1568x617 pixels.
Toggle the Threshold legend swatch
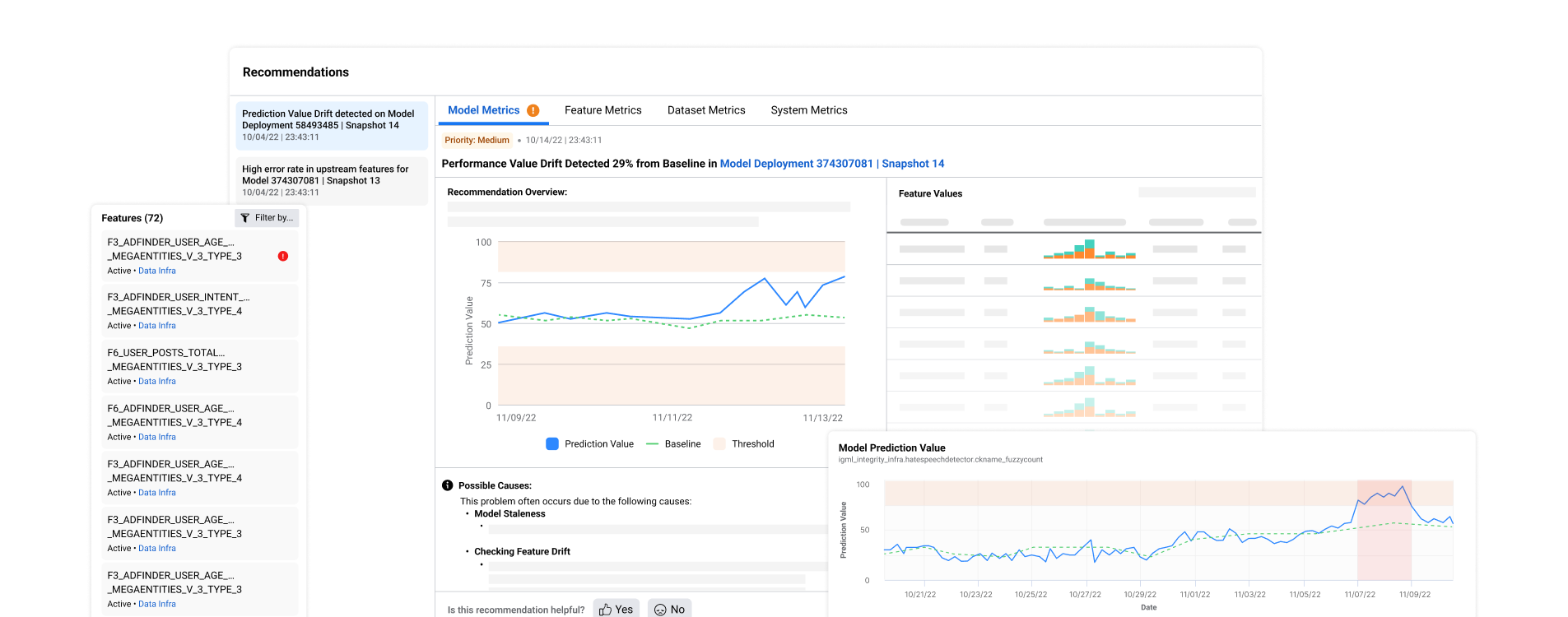point(719,444)
